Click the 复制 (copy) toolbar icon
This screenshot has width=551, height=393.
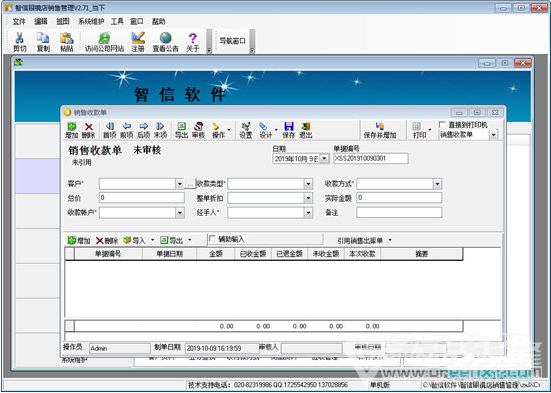point(43,38)
